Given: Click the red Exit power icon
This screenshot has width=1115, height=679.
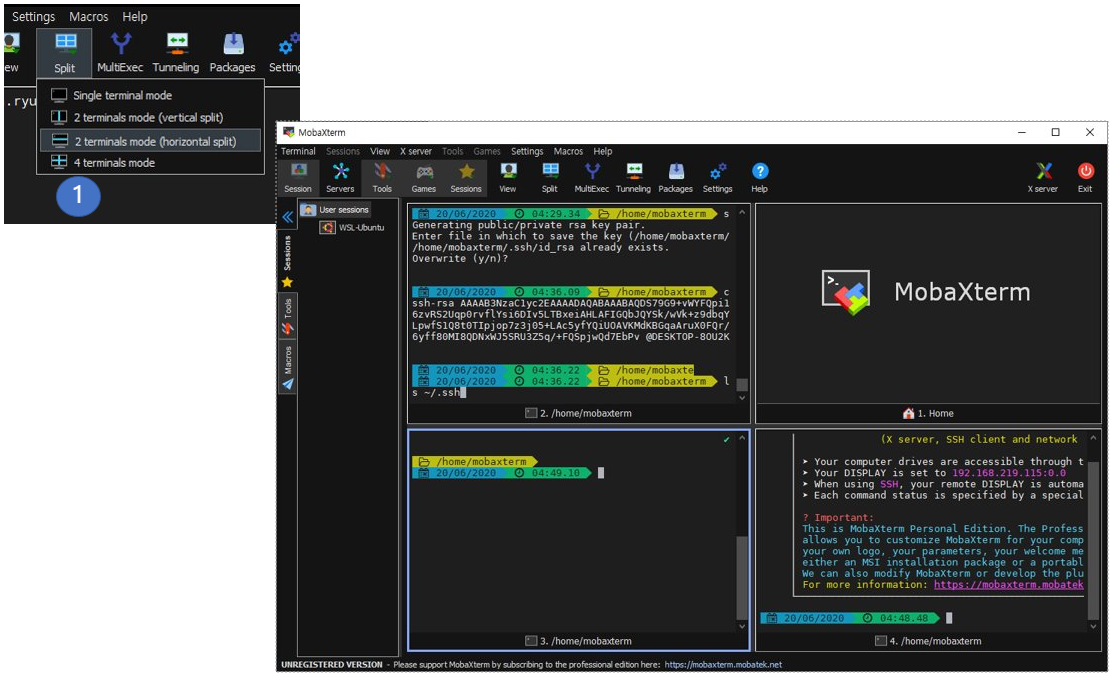Looking at the screenshot, I should [1085, 178].
